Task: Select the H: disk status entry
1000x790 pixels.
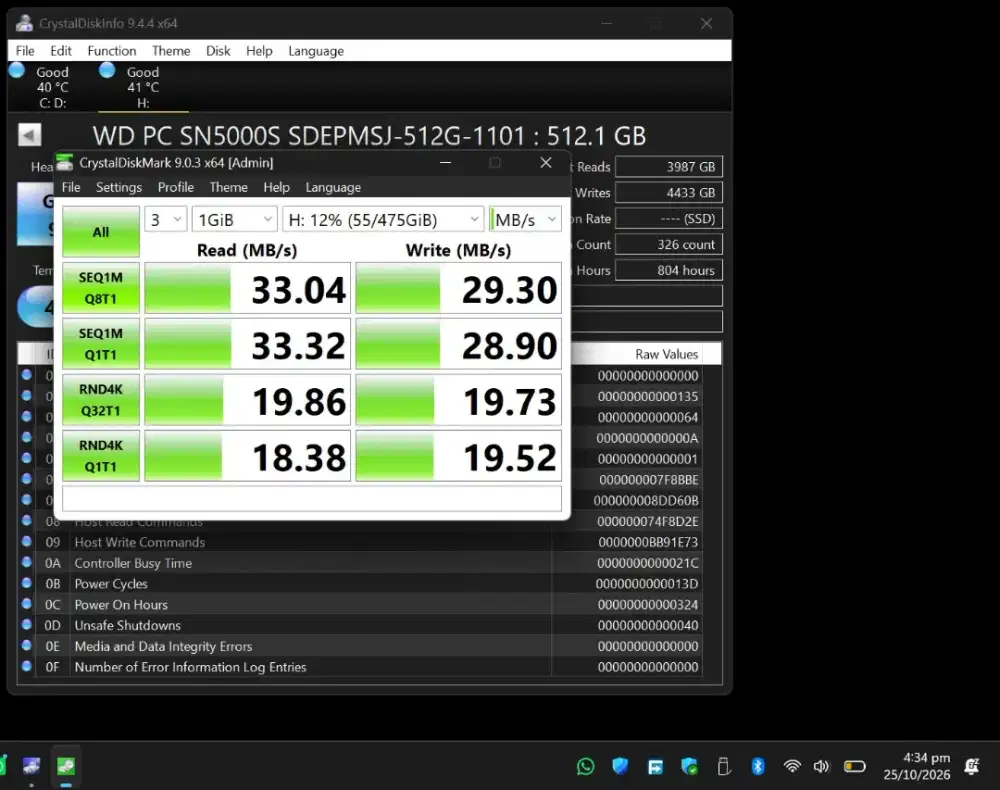Action: 142,87
